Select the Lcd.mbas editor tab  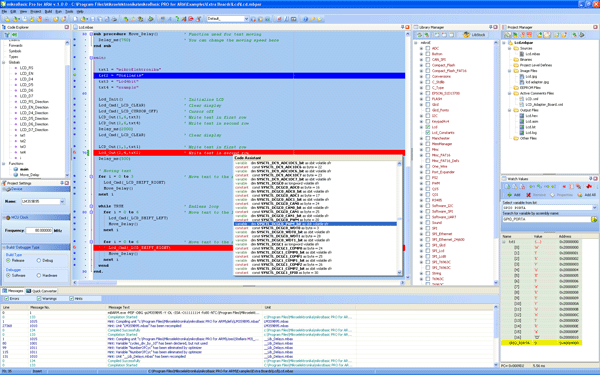click(84, 27)
